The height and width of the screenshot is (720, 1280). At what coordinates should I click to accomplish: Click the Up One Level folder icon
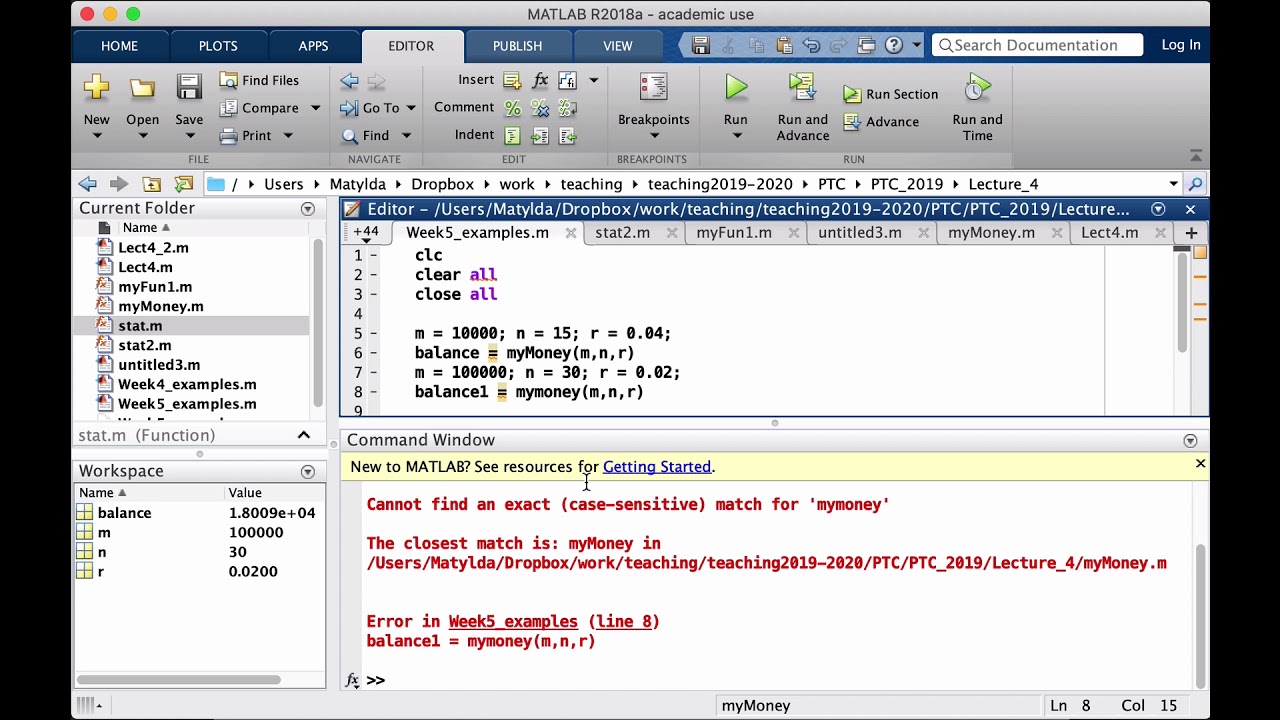point(151,184)
